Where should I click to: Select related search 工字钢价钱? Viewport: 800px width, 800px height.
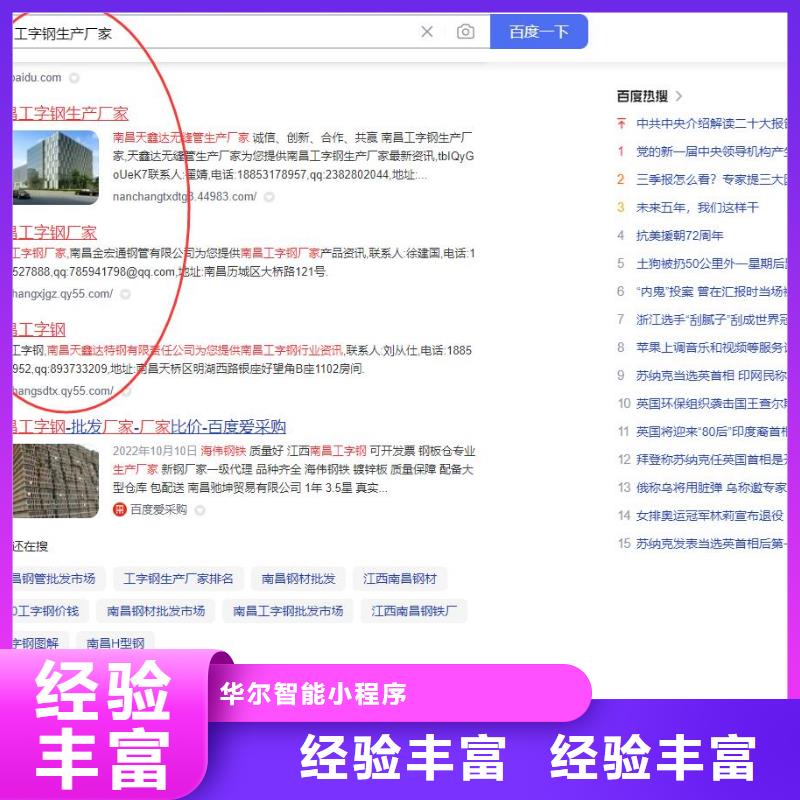[x=51, y=611]
